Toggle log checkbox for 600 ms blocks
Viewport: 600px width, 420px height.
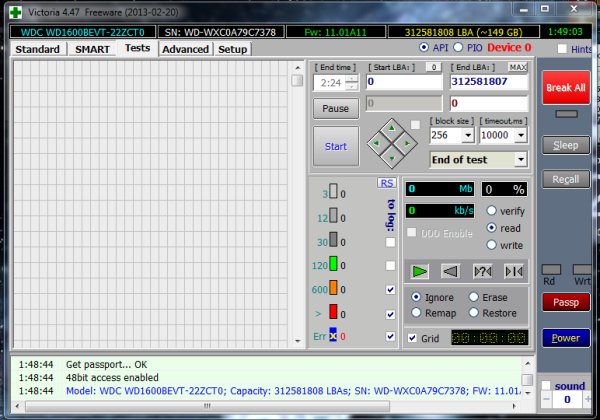[x=390, y=290]
